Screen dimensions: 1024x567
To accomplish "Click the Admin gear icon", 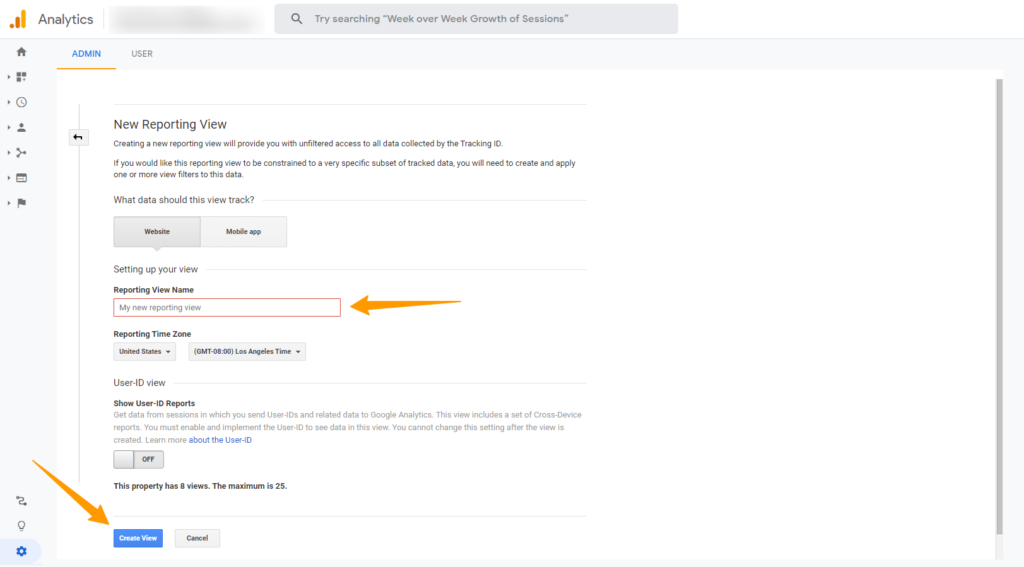I will tap(22, 551).
